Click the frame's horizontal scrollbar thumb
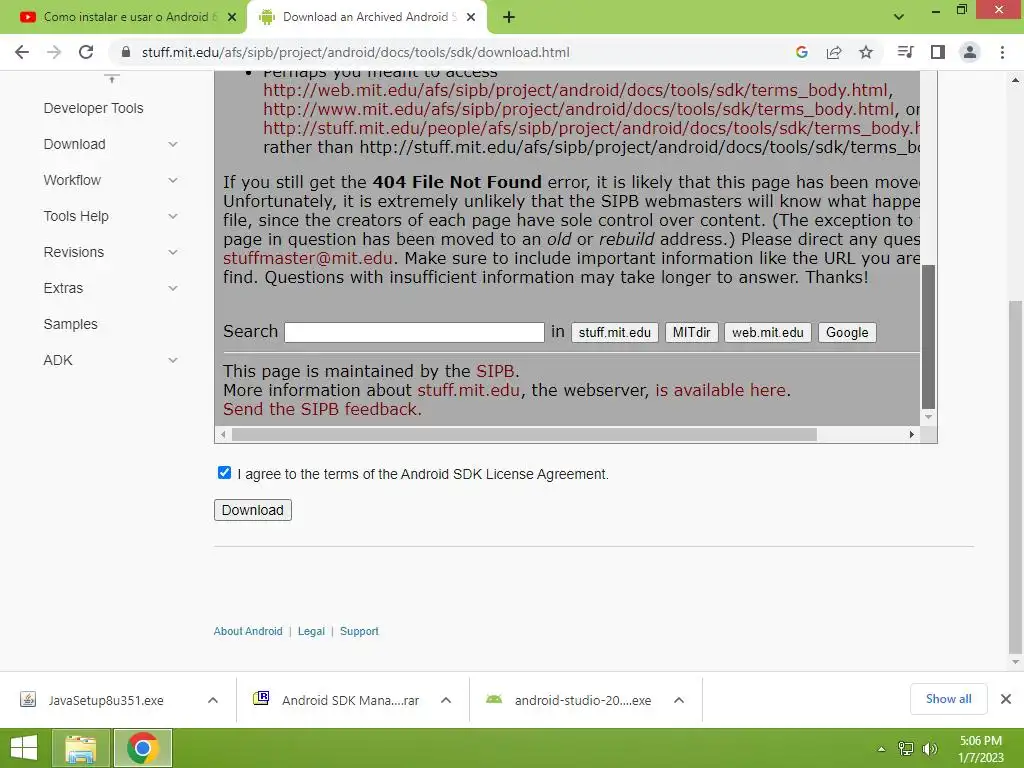Image resolution: width=1024 pixels, height=768 pixels. [x=524, y=434]
